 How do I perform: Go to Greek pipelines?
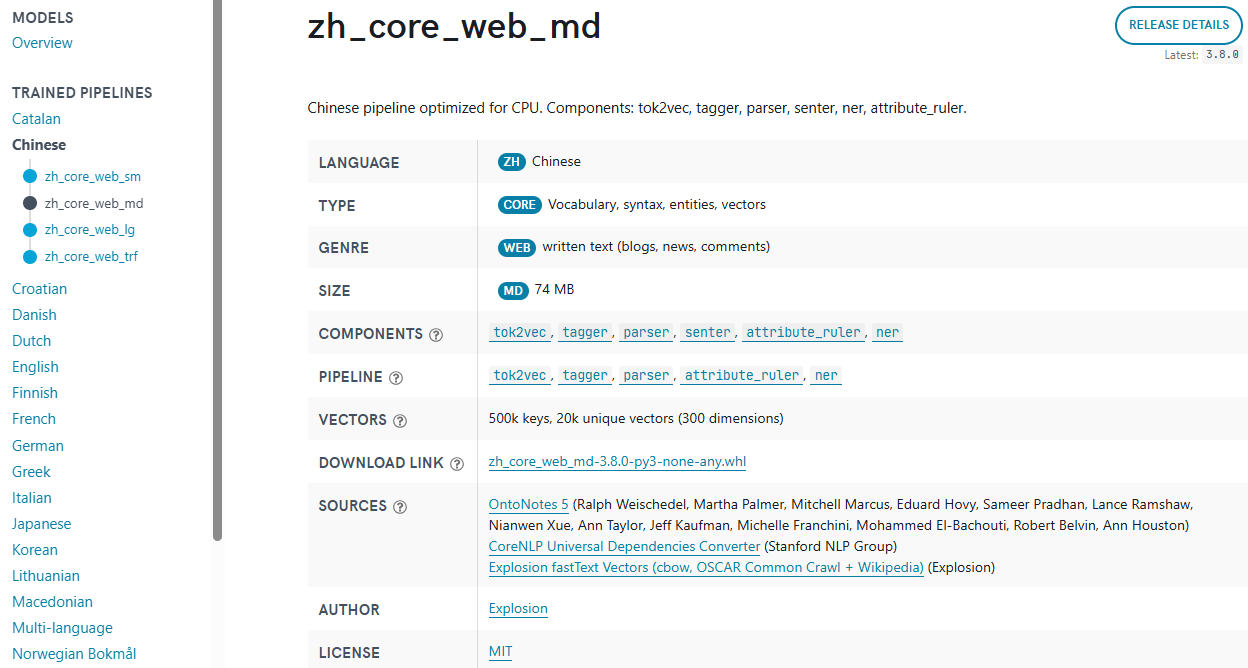click(31, 472)
